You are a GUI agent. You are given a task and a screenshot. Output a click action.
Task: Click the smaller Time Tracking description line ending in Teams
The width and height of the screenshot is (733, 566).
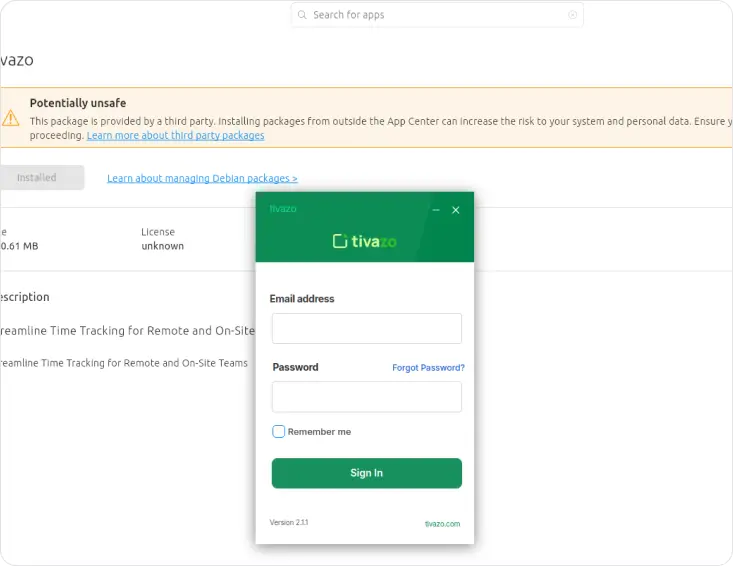[x=124, y=363]
